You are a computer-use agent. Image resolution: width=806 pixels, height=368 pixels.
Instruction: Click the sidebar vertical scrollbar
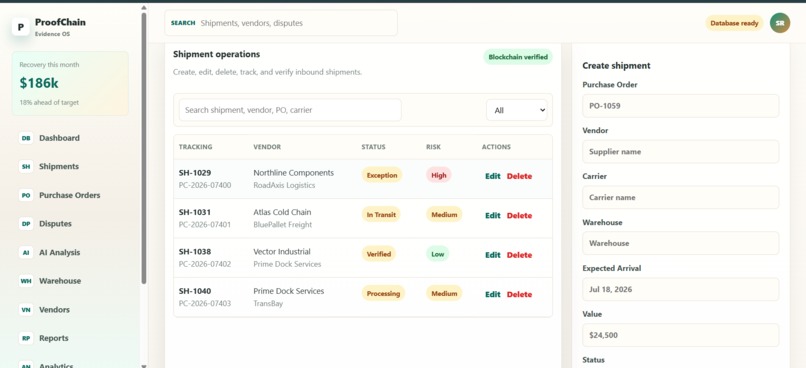144,148
